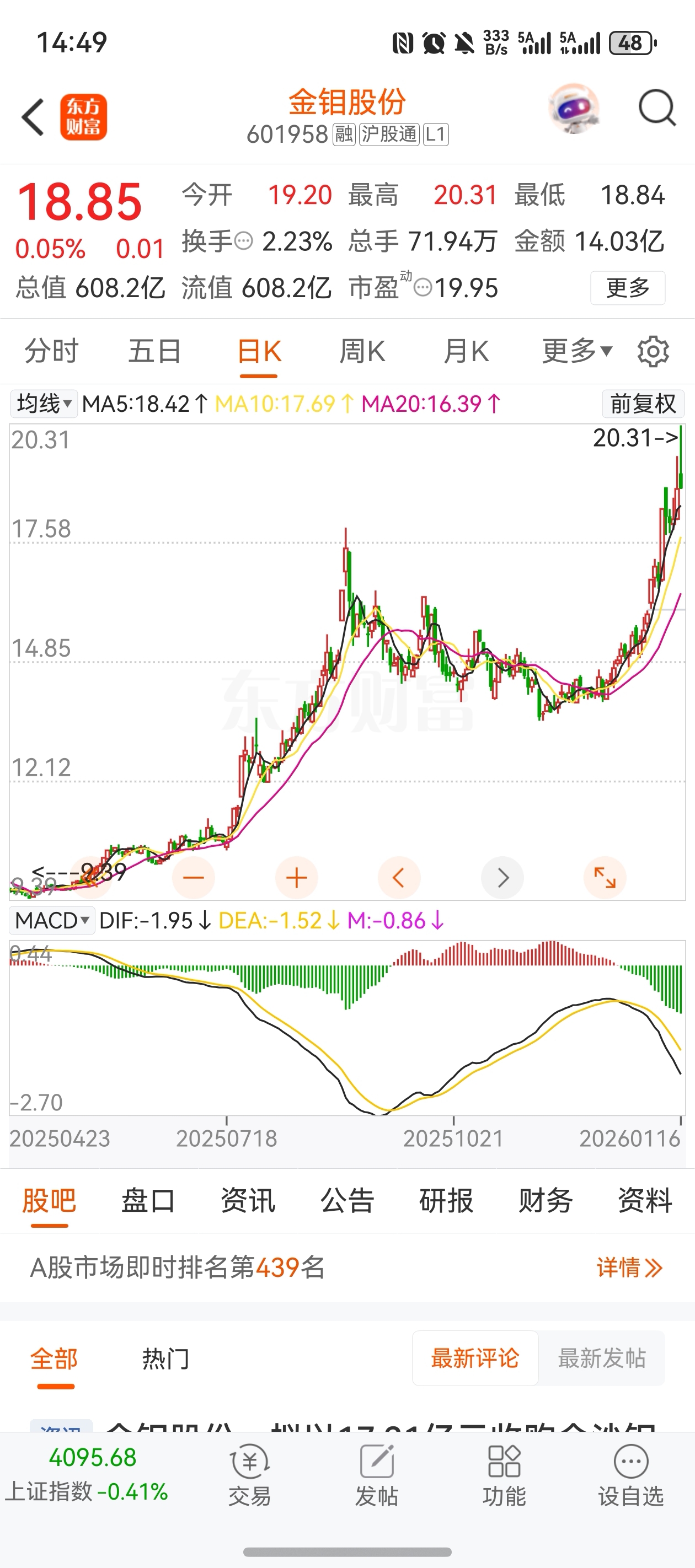
Task: Tap the MA20:16.39 value label
Action: (431, 404)
